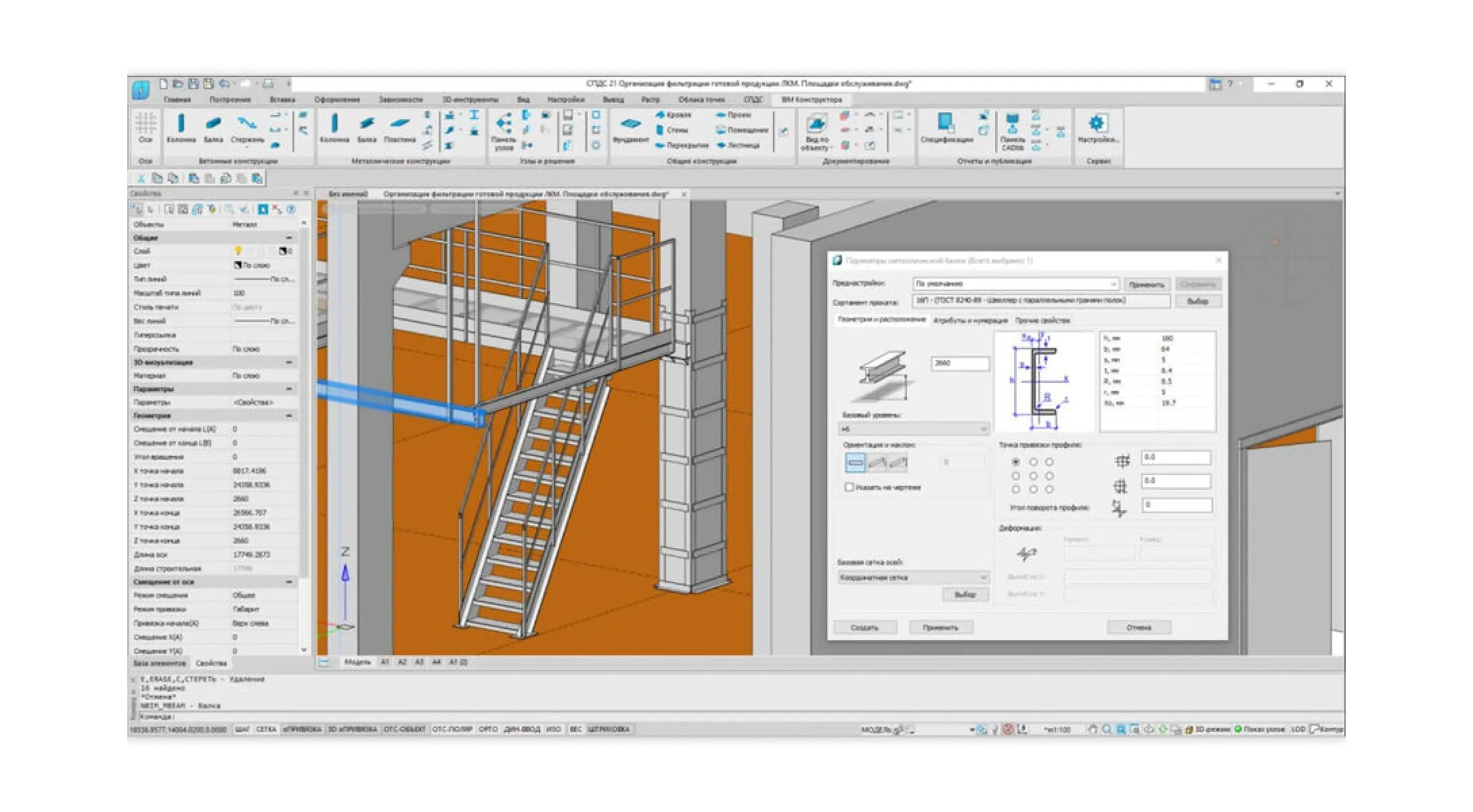Click the Оси axes grid icon

click(146, 128)
